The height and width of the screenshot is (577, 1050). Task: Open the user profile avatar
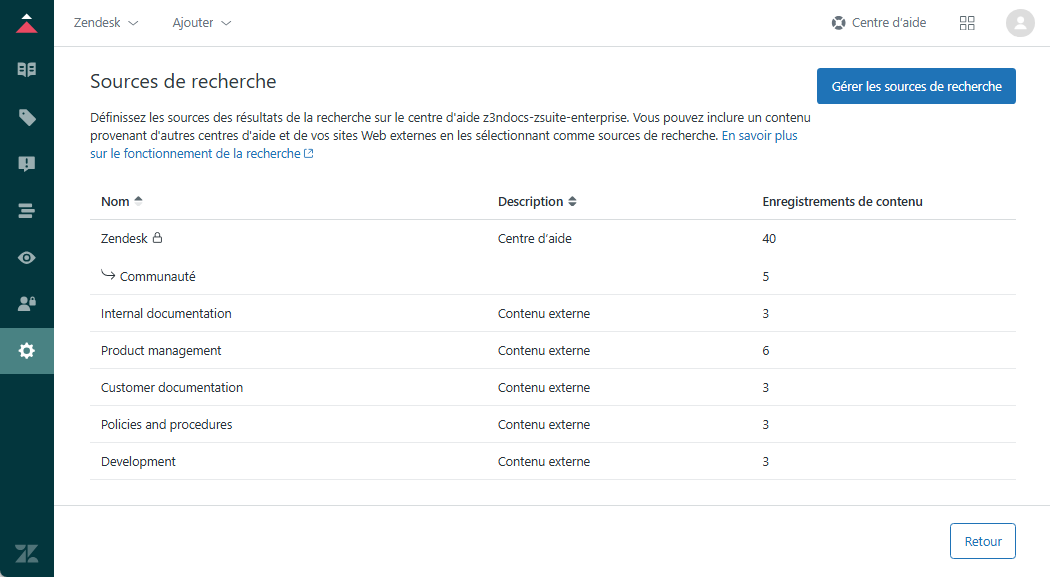(x=1020, y=23)
